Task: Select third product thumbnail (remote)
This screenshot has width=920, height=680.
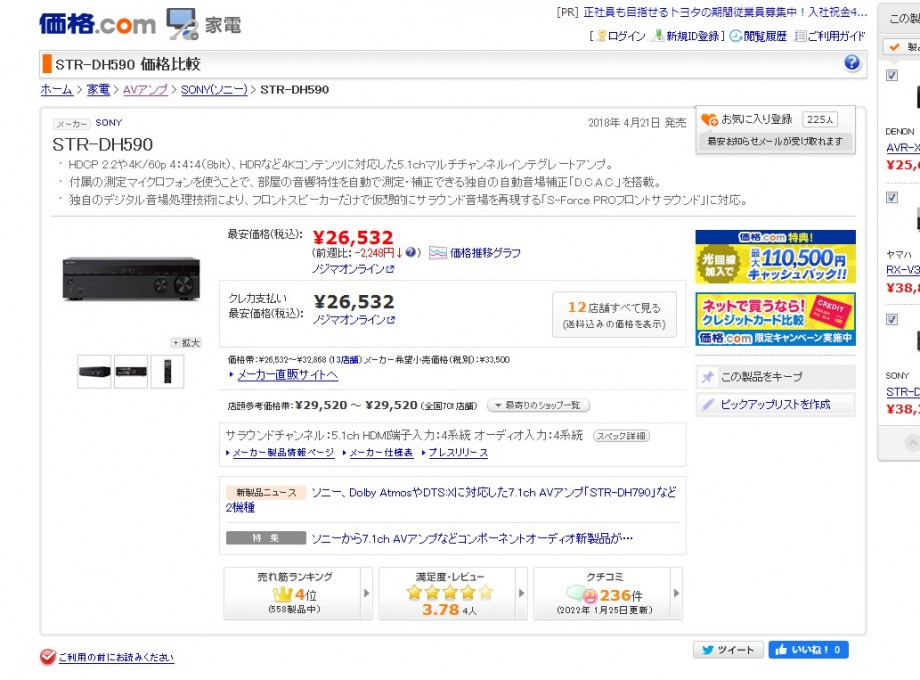Action: coord(167,371)
